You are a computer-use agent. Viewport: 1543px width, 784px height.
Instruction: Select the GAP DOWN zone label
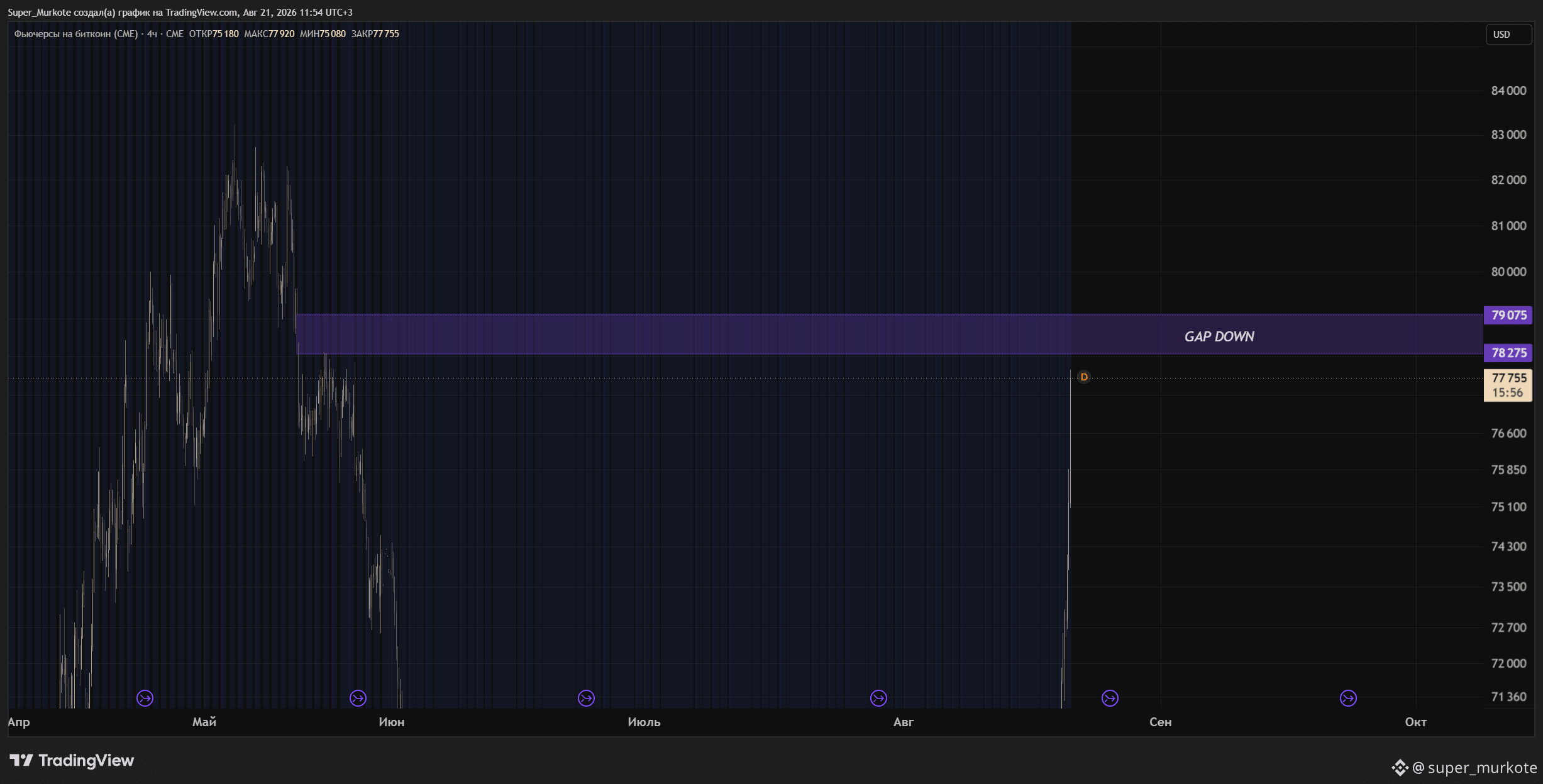(1219, 336)
